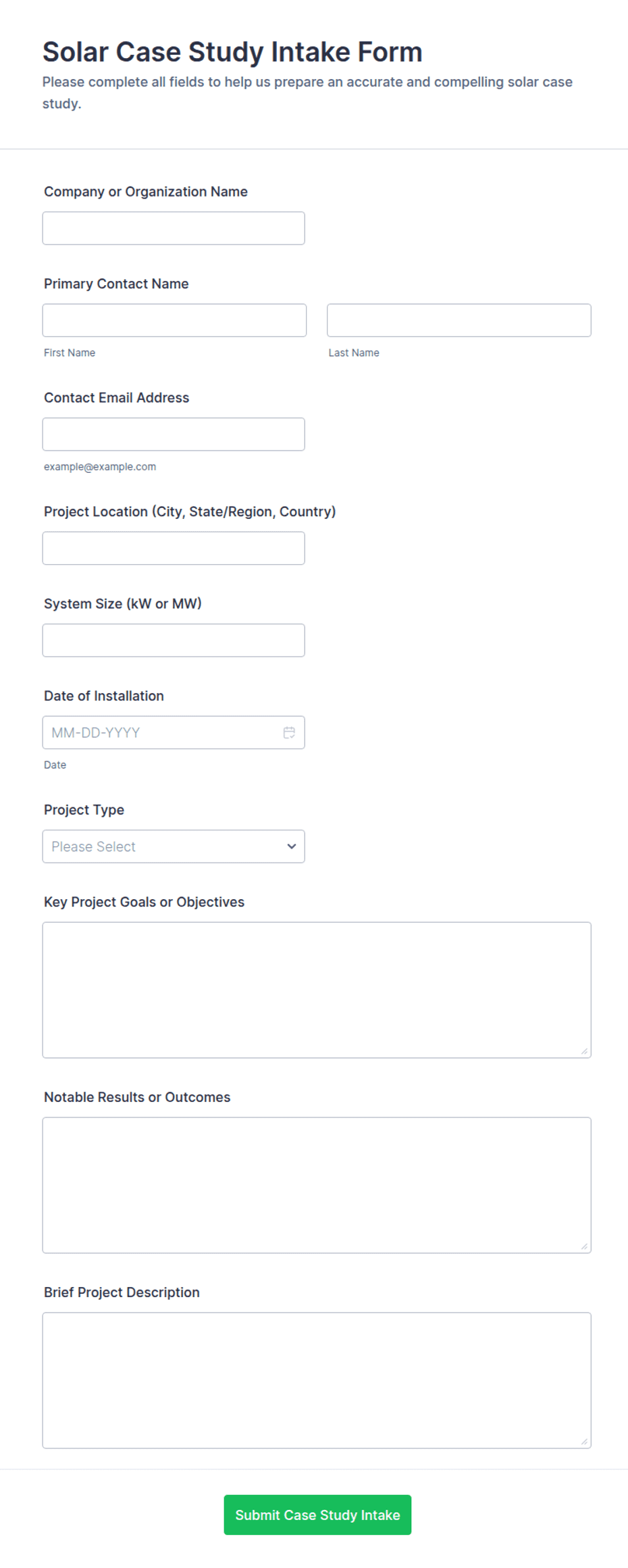
Task: Click the Last Name input box
Action: (459, 320)
